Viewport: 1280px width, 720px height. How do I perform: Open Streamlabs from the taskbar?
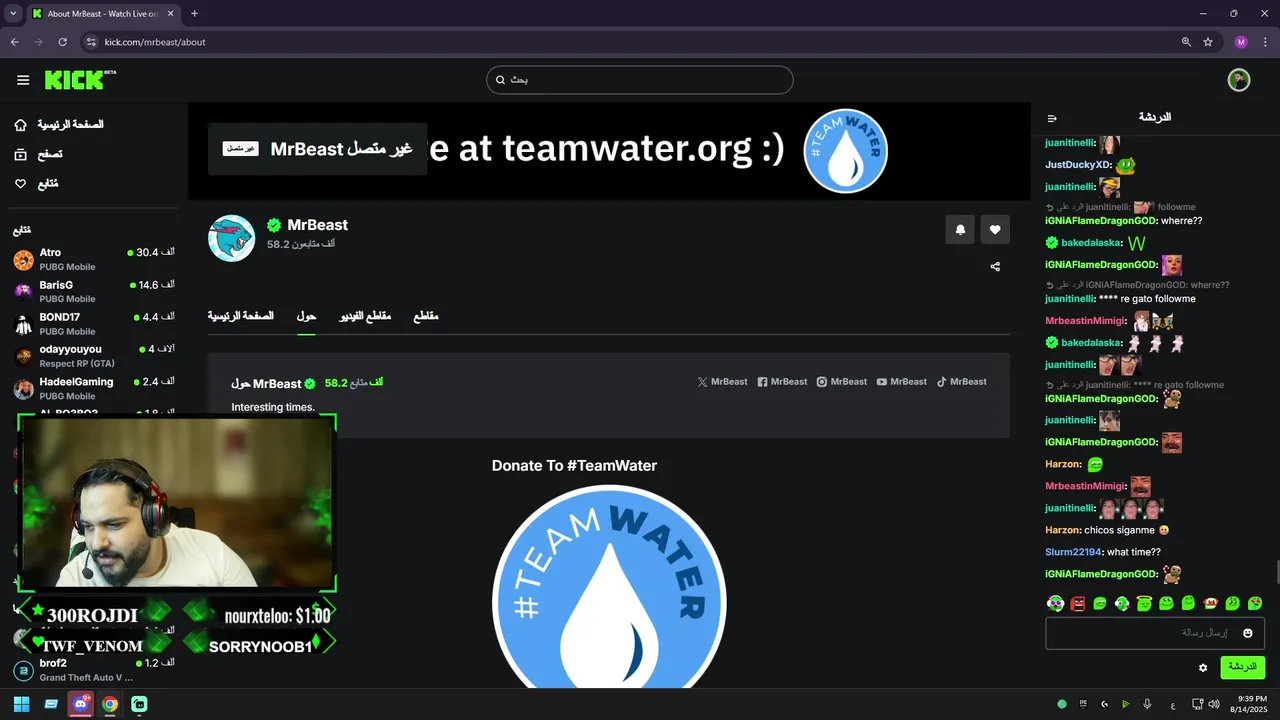point(139,704)
